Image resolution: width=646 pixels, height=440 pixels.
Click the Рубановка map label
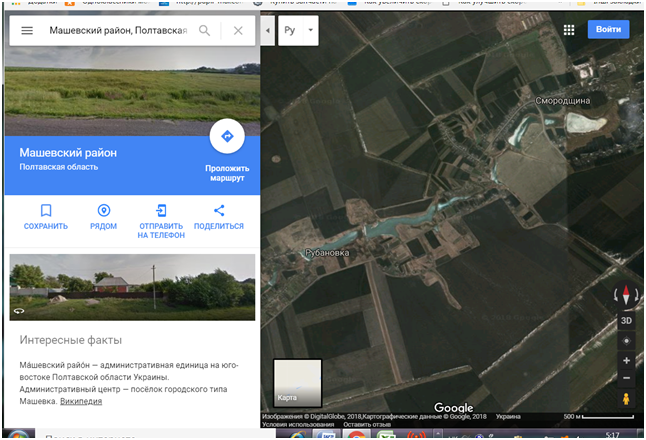327,253
